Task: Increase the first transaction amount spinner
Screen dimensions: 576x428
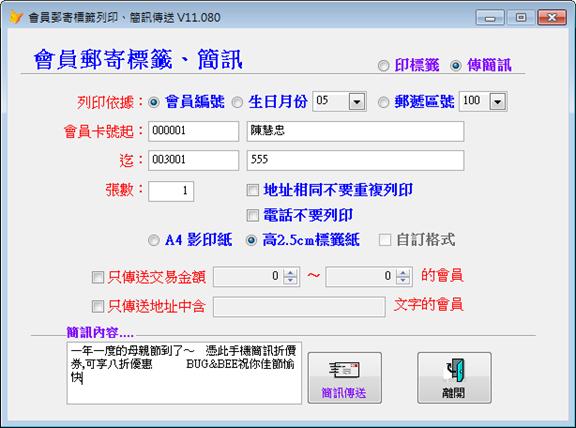Action: click(291, 273)
